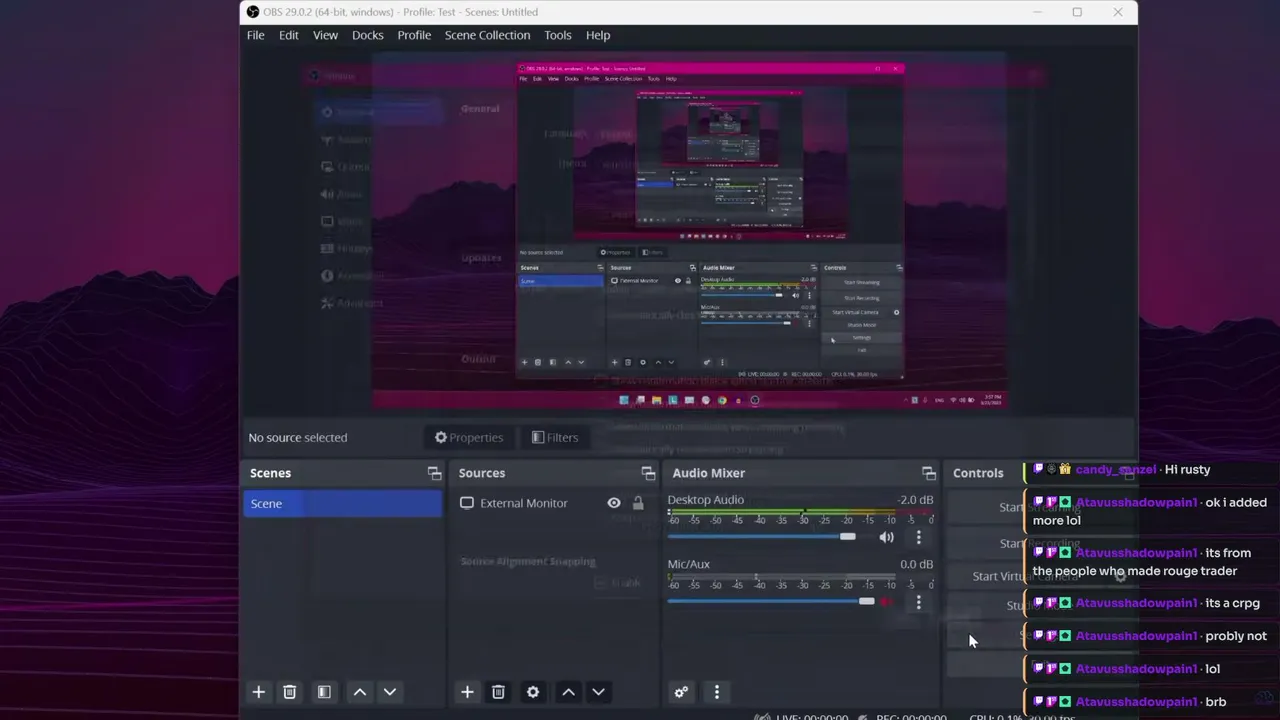
Task: Click the Properties button
Action: point(469,437)
